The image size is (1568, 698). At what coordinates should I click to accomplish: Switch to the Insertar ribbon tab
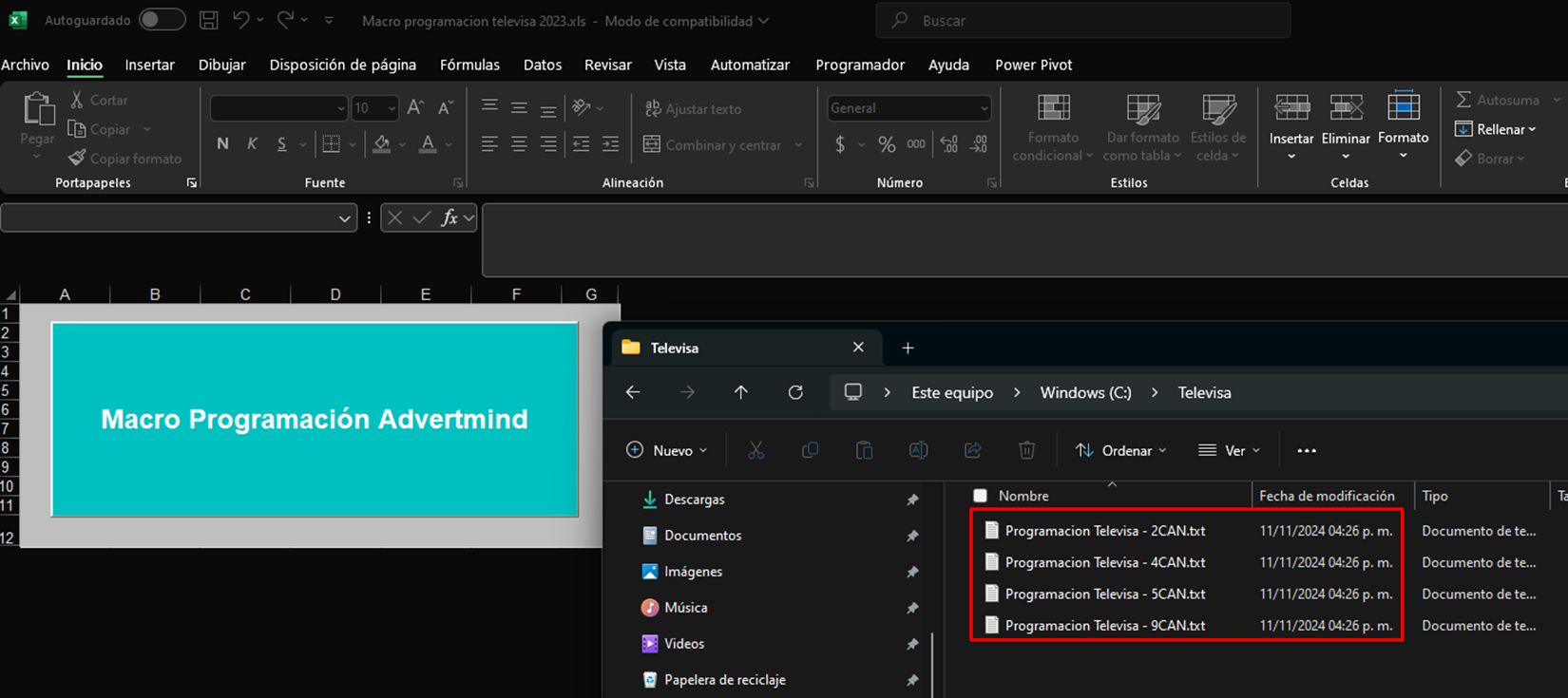pyautogui.click(x=150, y=65)
